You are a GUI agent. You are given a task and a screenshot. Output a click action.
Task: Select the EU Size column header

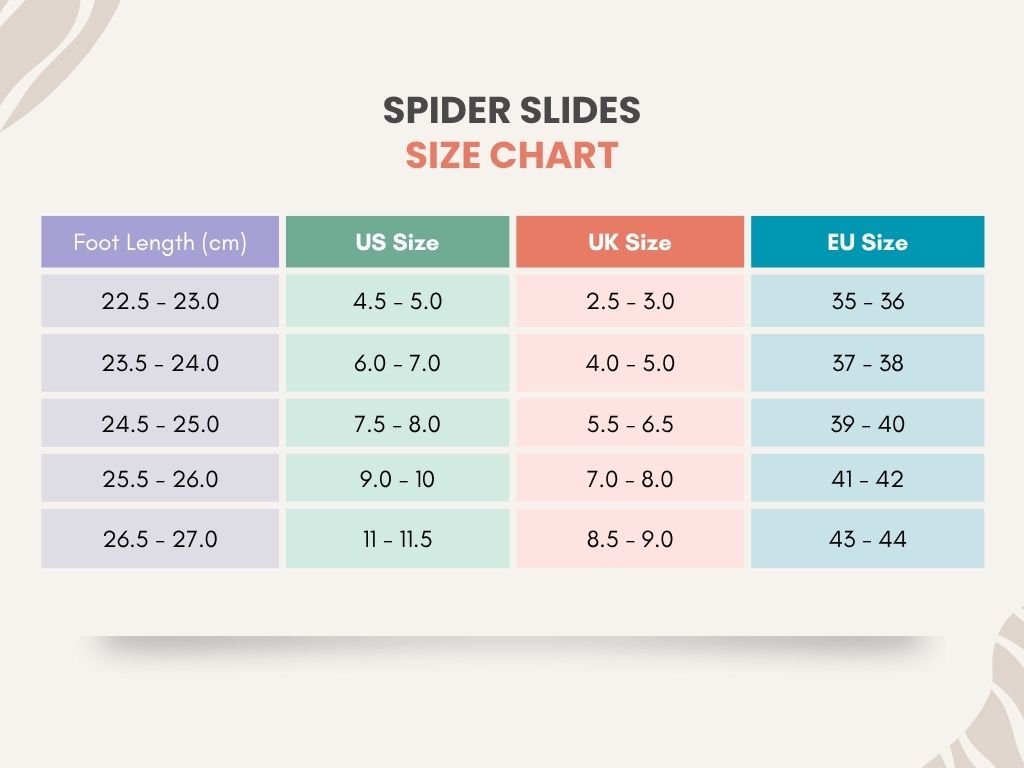[867, 242]
